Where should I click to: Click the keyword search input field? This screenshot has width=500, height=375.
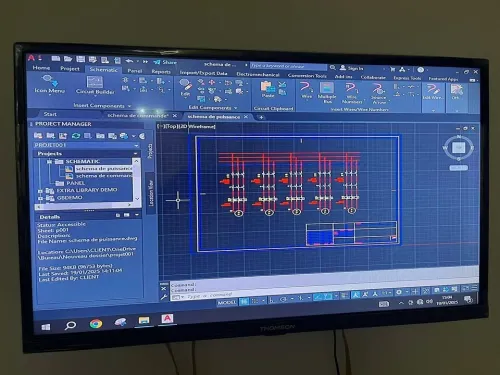point(289,66)
